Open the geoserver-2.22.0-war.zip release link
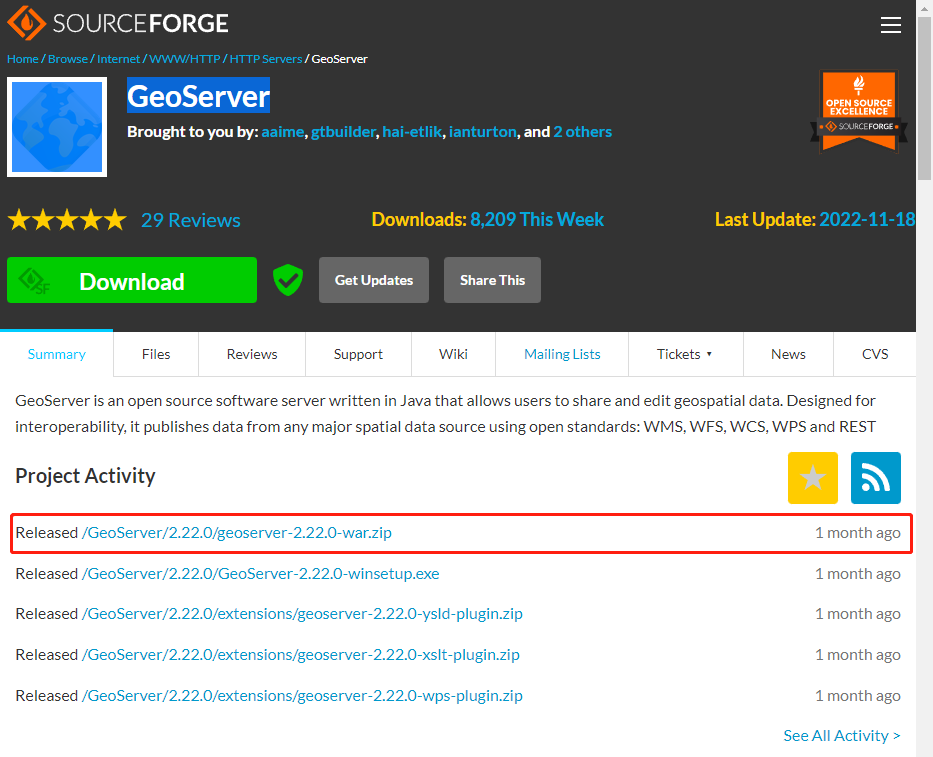This screenshot has height=757, width=933. pyautogui.click(x=237, y=533)
